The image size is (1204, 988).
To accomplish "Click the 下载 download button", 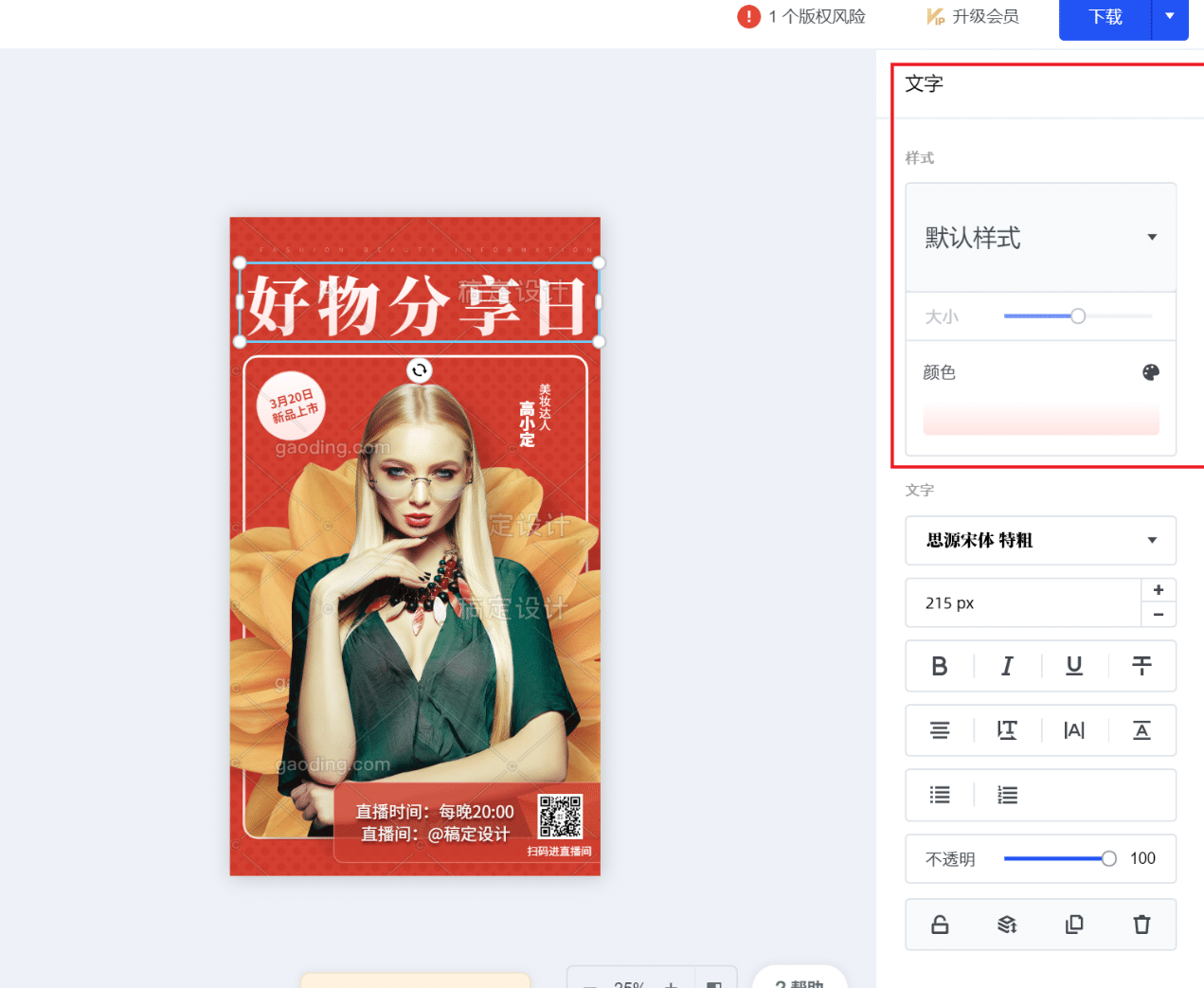I will click(1105, 17).
